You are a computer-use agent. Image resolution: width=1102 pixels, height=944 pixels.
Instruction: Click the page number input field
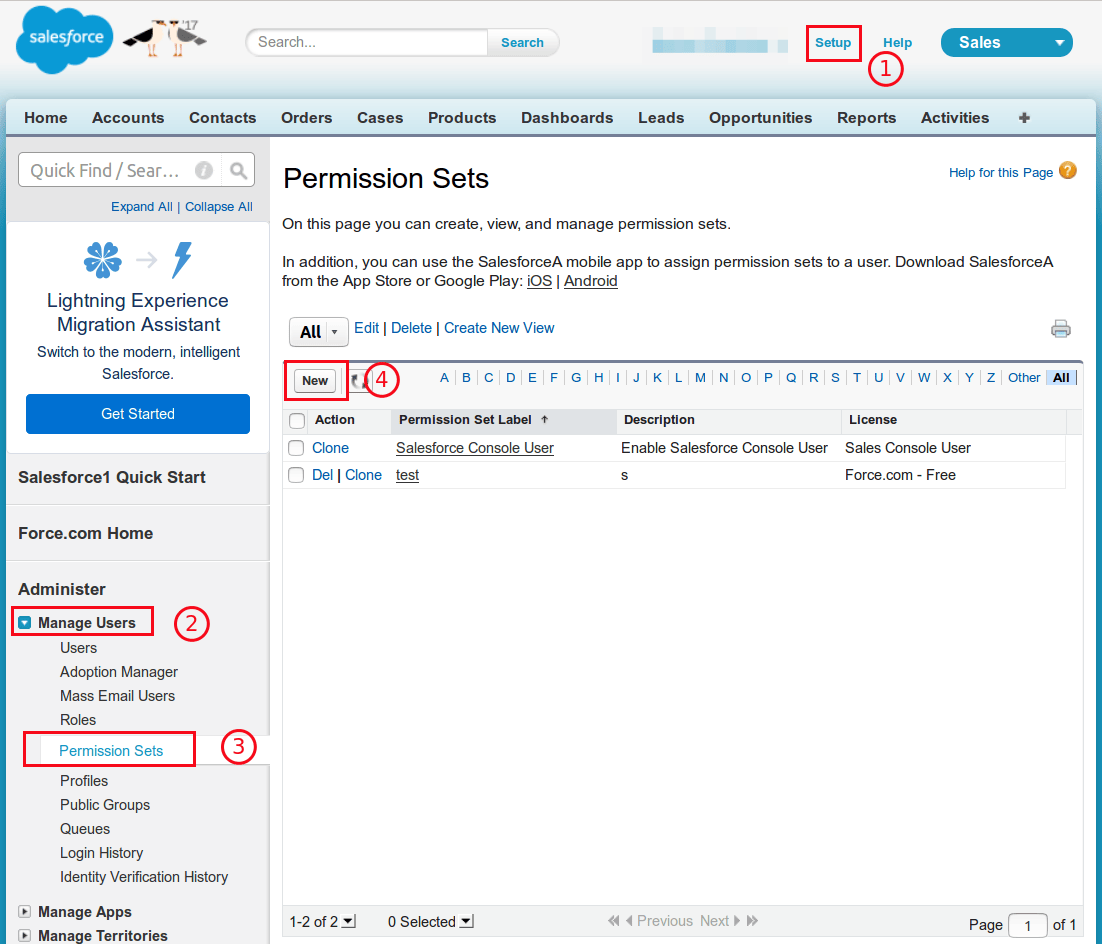click(1028, 925)
